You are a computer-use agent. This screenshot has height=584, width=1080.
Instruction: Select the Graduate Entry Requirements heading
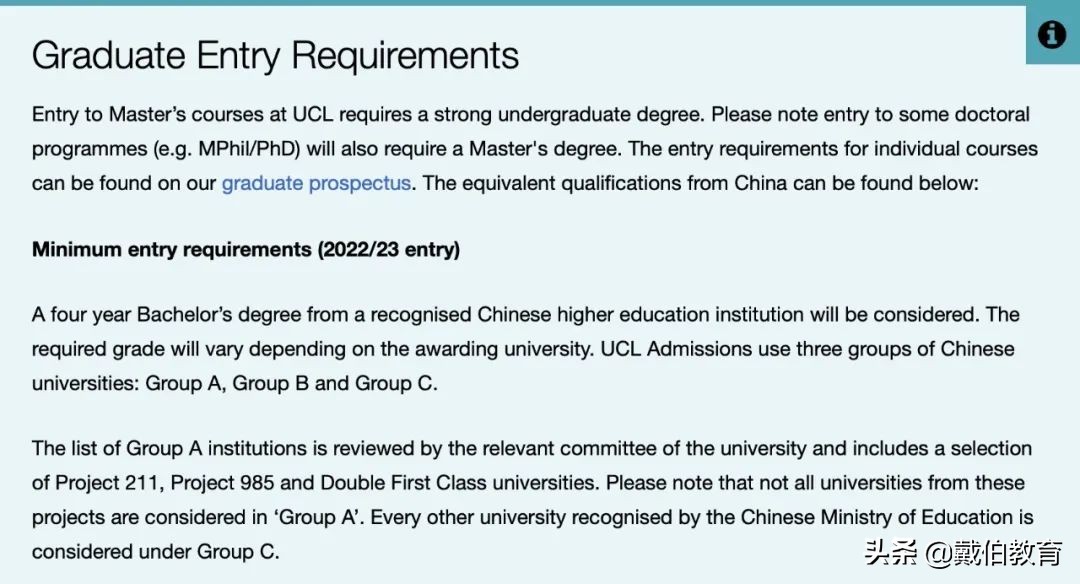tap(276, 56)
